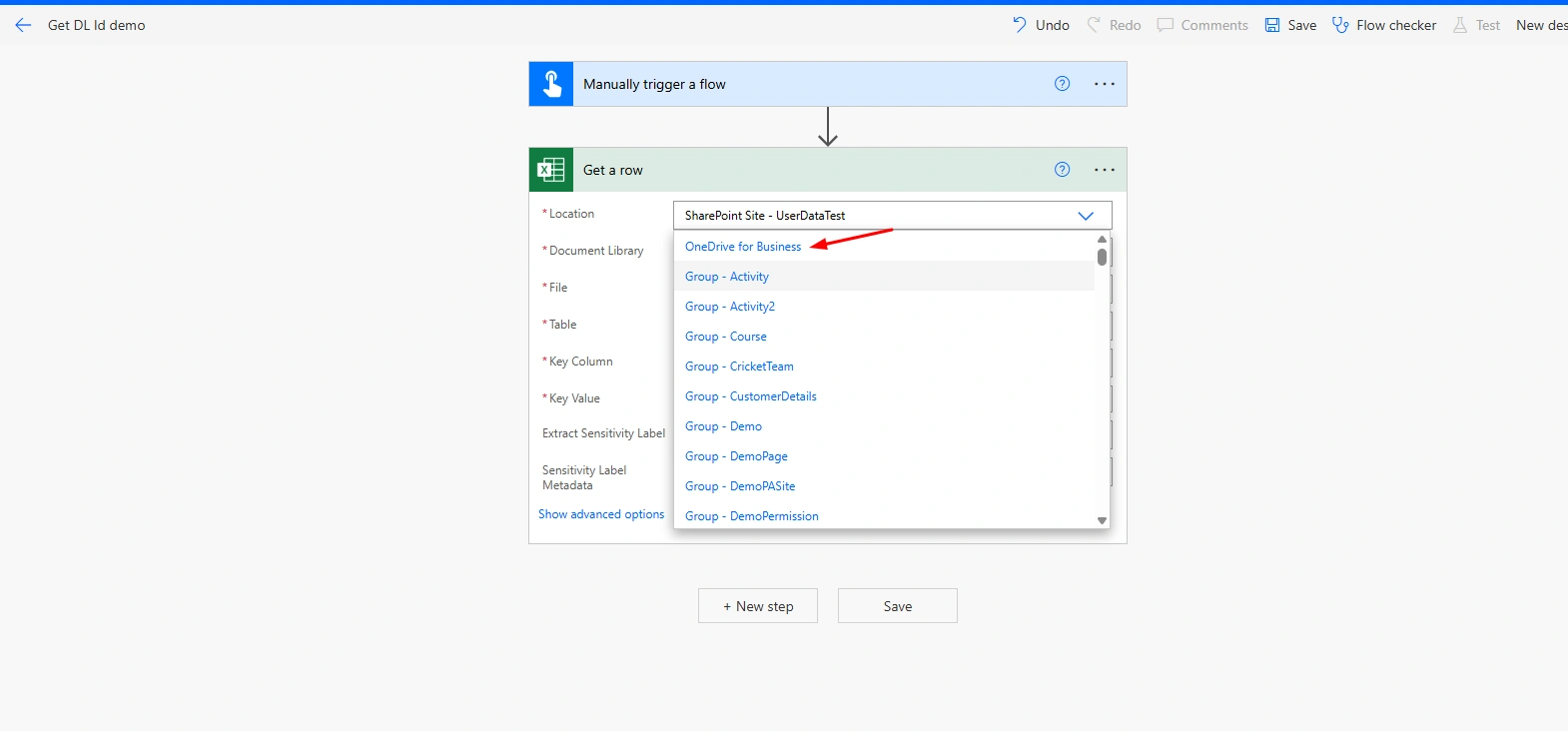Add a New step button
Viewport: 1568px width, 731px height.
click(758, 606)
